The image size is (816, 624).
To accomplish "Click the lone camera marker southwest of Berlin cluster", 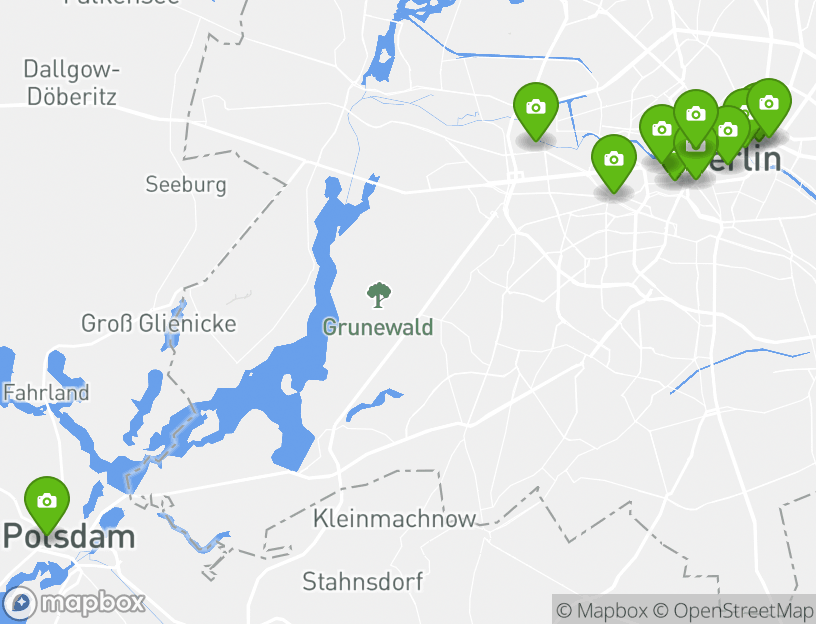I will 614,162.
